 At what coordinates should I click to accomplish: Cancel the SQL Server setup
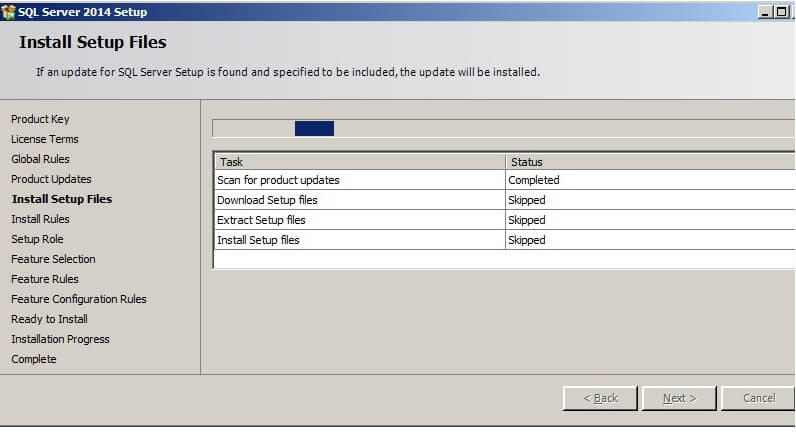[758, 398]
